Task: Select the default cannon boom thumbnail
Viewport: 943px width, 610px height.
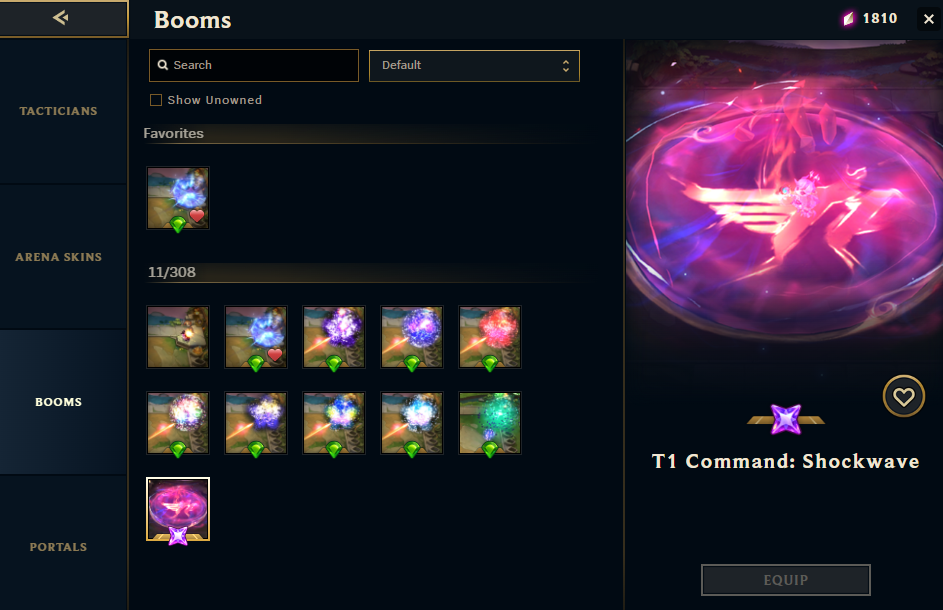Action: [178, 337]
